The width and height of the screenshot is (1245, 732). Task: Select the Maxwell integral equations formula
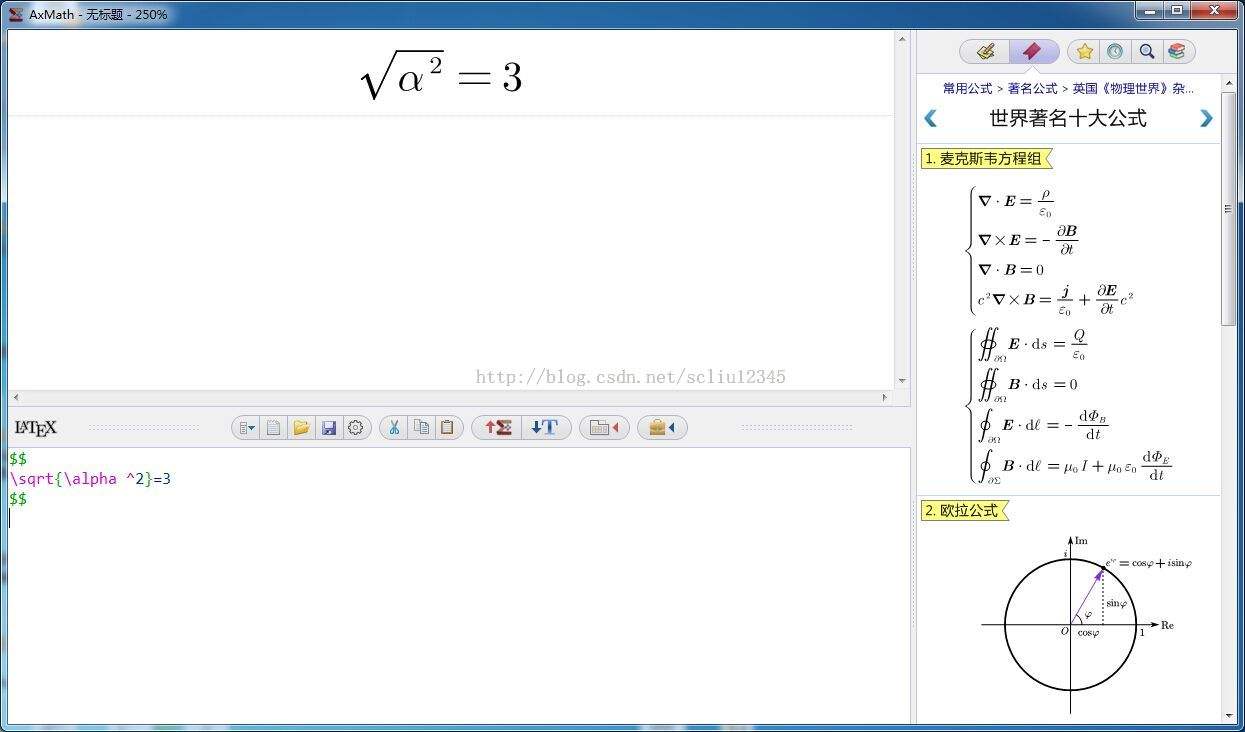(x=1068, y=405)
